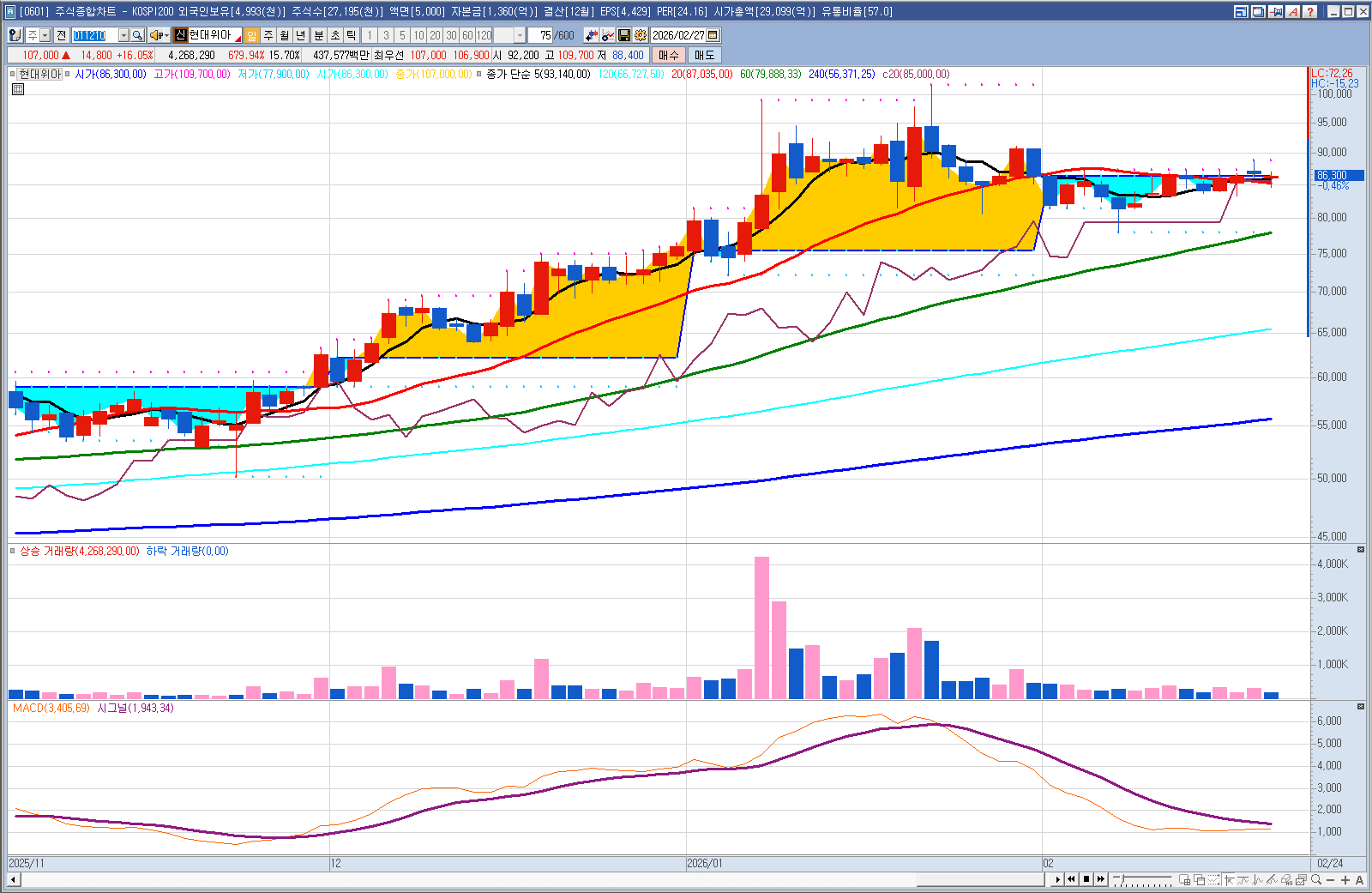Click the dotted selection chart icon at bottom
Image resolution: width=1372 pixels, height=893 pixels.
[x=1213, y=879]
